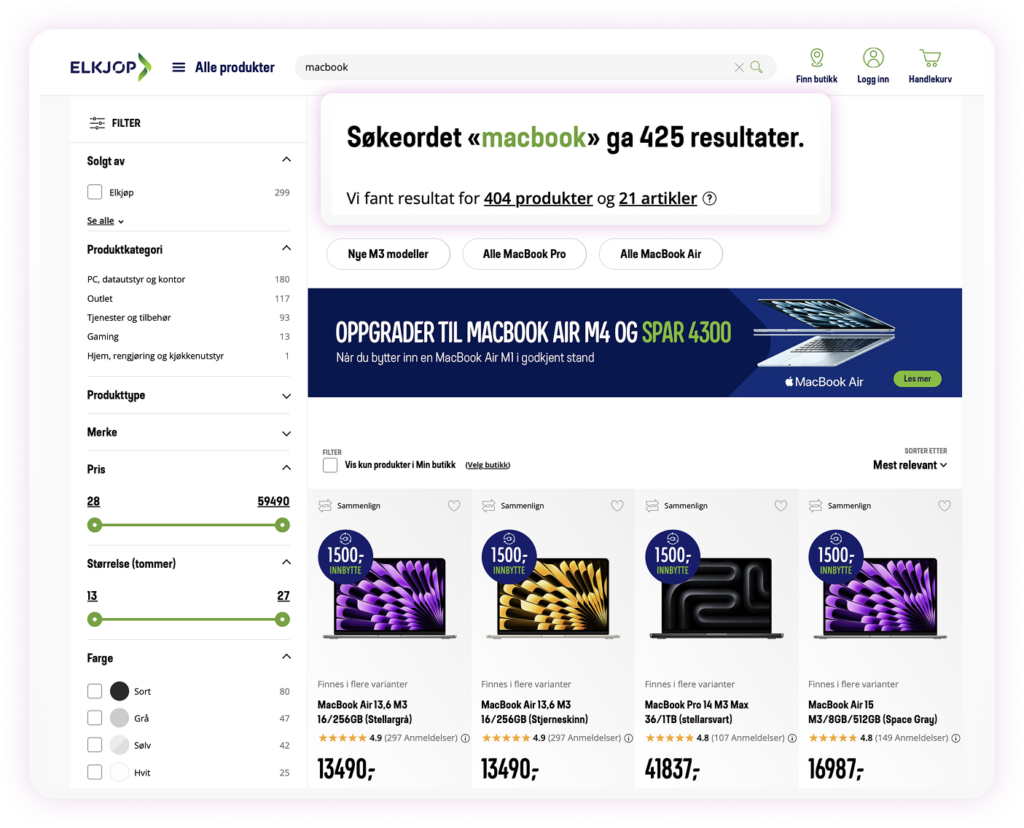The image size is (1024, 828).
Task: Open the Mest relevant sort dropdown
Action: (x=910, y=465)
